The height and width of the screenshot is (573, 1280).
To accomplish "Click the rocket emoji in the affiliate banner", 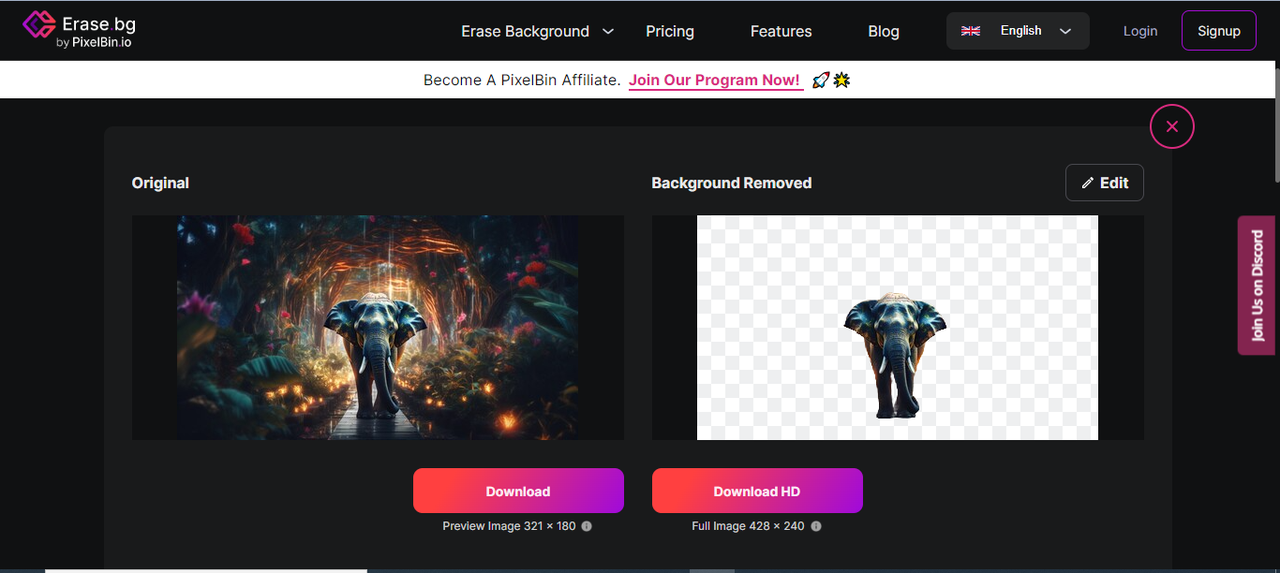I will (820, 80).
